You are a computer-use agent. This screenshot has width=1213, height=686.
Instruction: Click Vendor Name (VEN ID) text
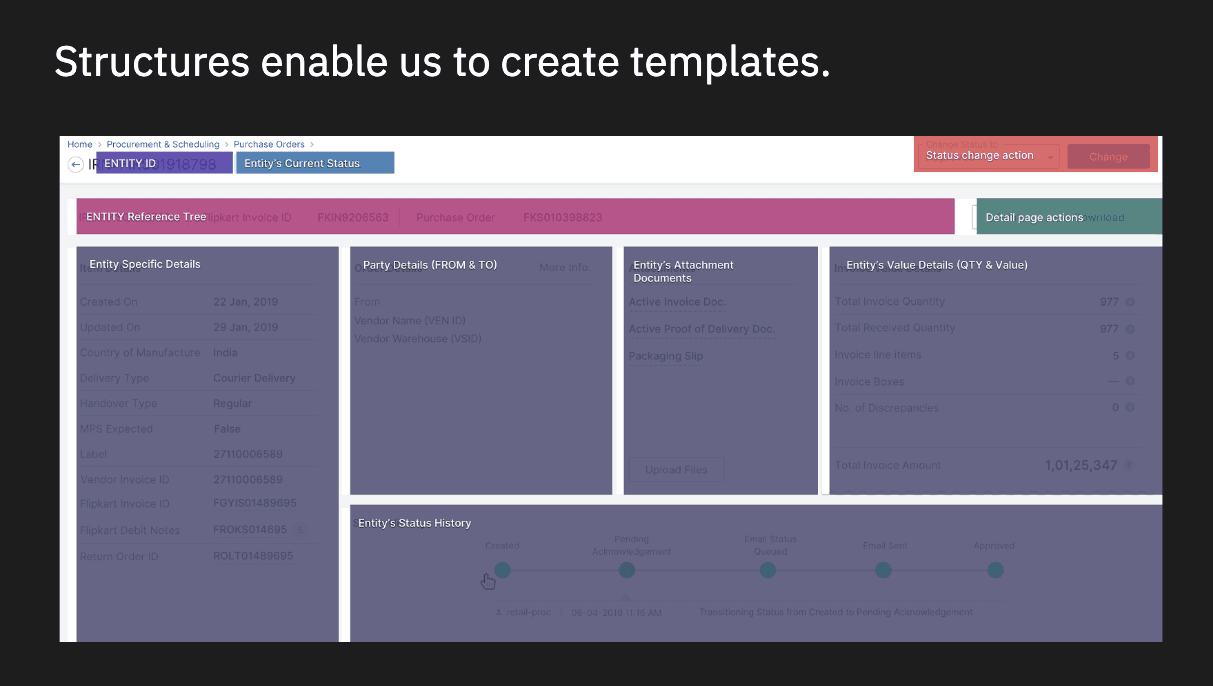point(410,321)
